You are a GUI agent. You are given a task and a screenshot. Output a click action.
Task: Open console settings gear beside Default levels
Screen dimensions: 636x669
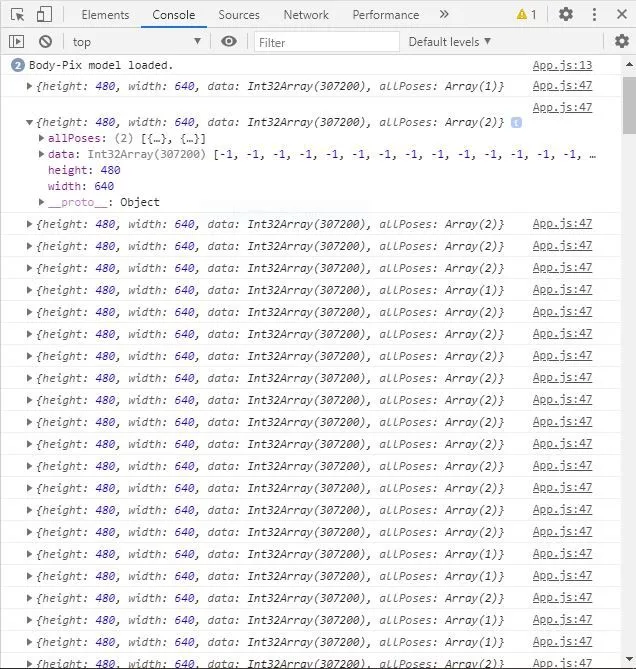(x=622, y=41)
